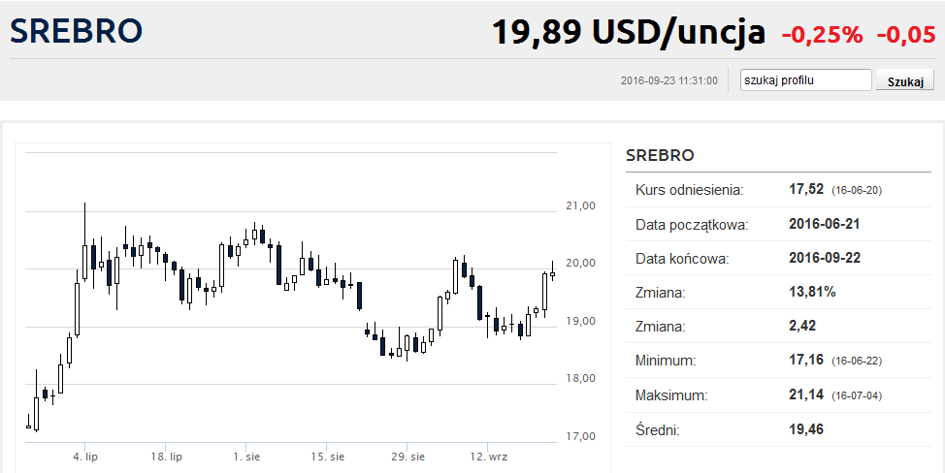The image size is (945, 473).
Task: Click the first candlestick at chart start
Action: (x=28, y=421)
